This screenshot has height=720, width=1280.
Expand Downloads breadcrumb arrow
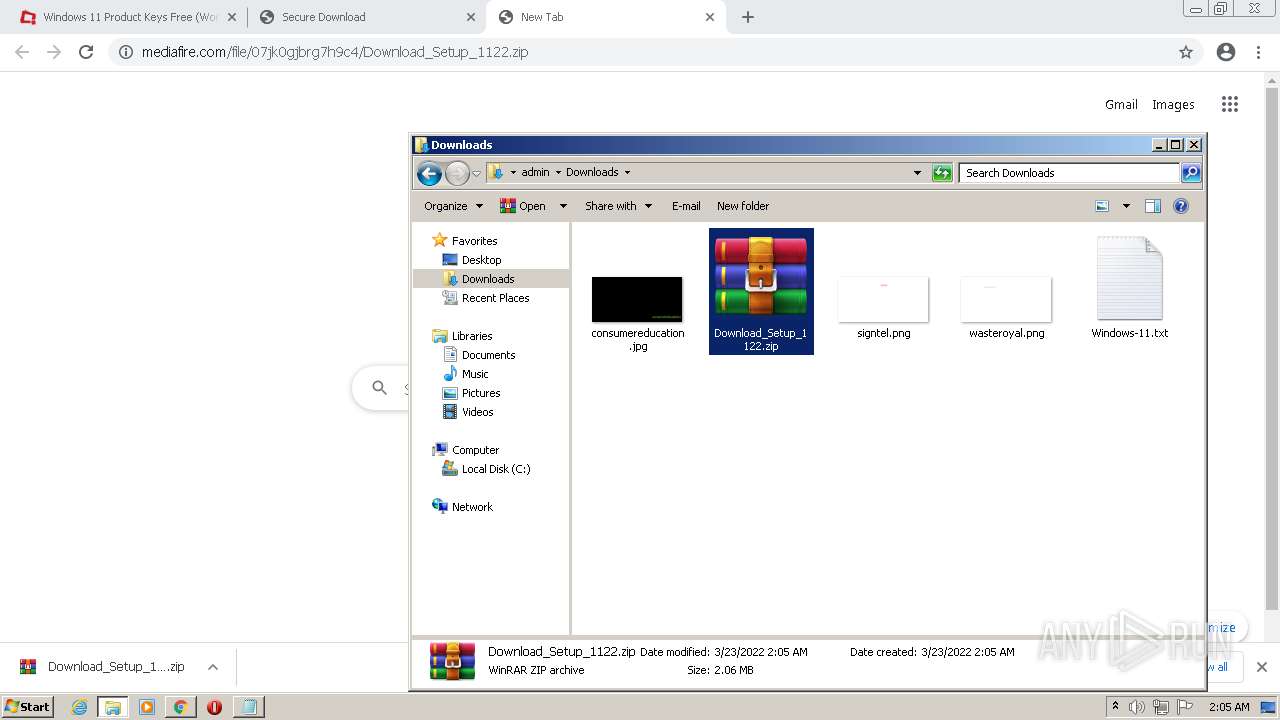tap(627, 172)
